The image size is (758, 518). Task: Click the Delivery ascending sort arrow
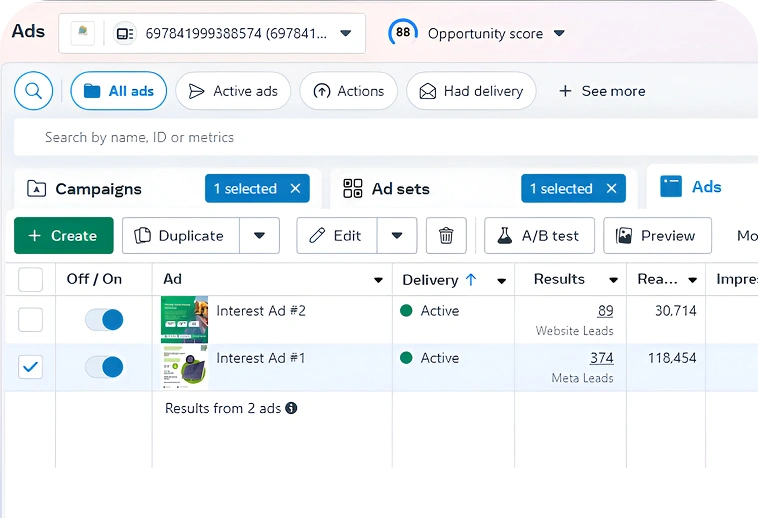tap(471, 279)
